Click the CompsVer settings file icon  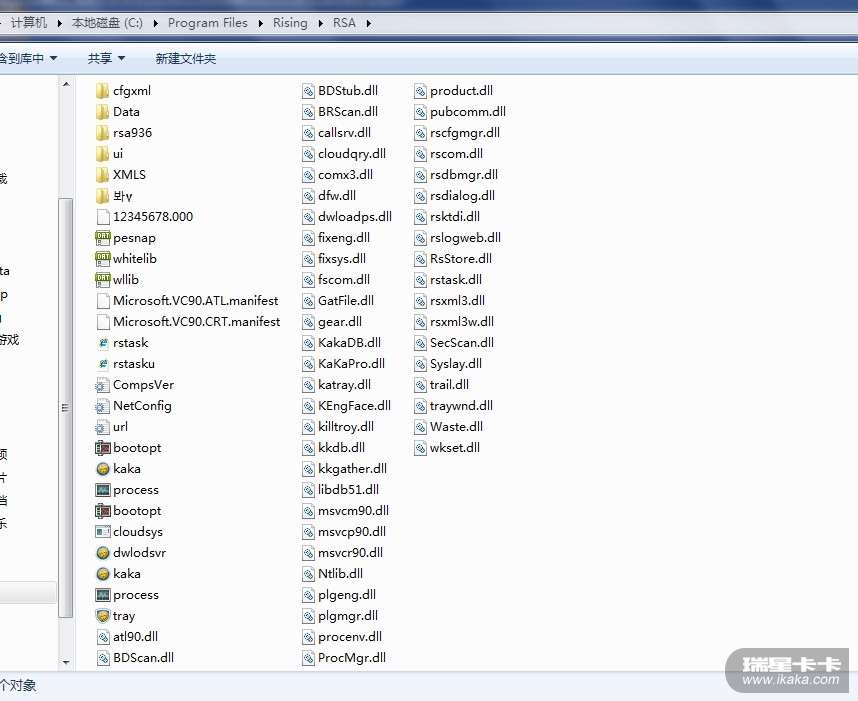pyautogui.click(x=102, y=385)
